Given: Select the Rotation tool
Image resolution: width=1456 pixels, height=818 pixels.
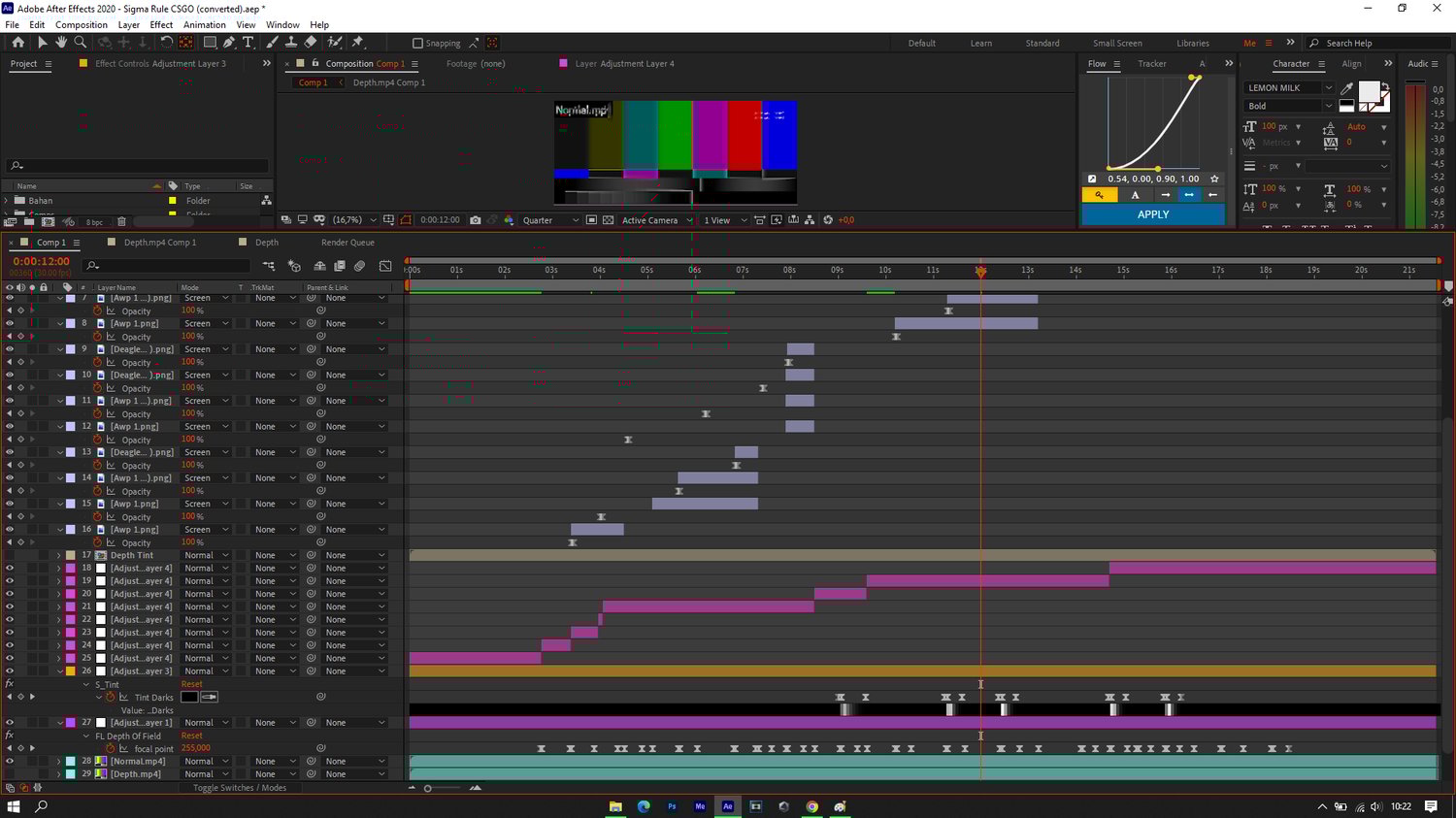Looking at the screenshot, I should point(166,43).
